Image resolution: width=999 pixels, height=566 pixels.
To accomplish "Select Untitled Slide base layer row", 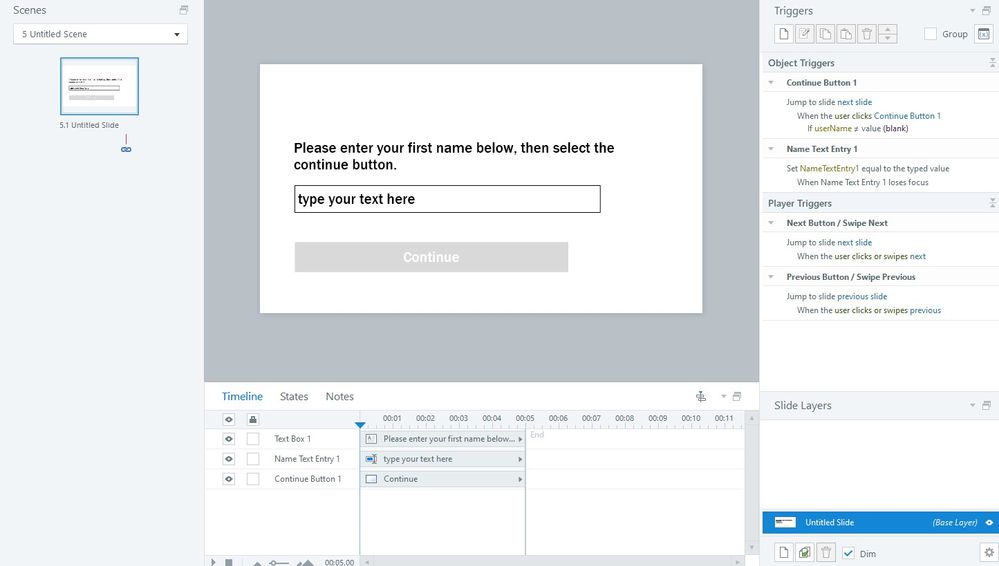I will (880, 523).
